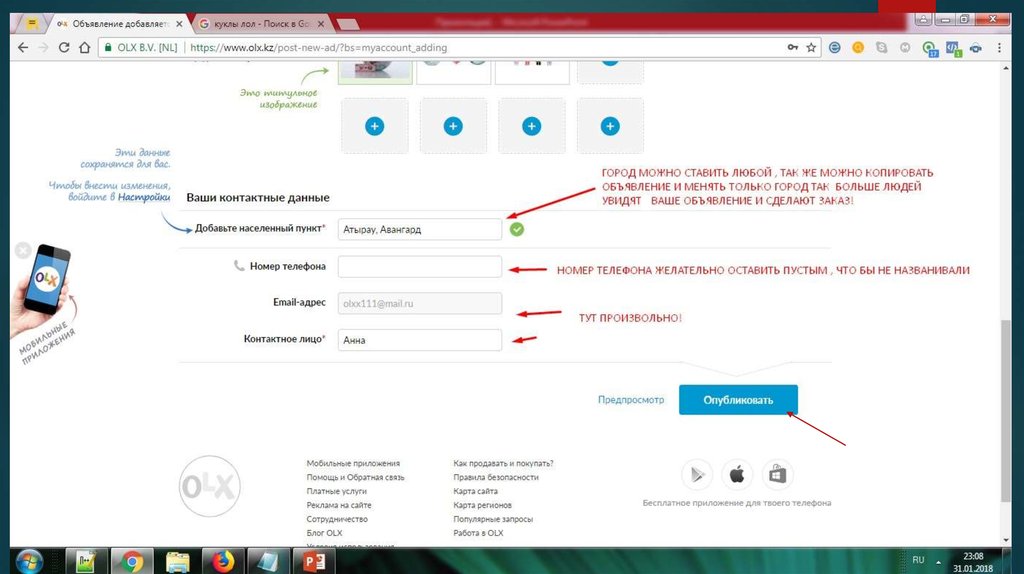Switch to PowerPoint in the taskbar

pos(315,562)
